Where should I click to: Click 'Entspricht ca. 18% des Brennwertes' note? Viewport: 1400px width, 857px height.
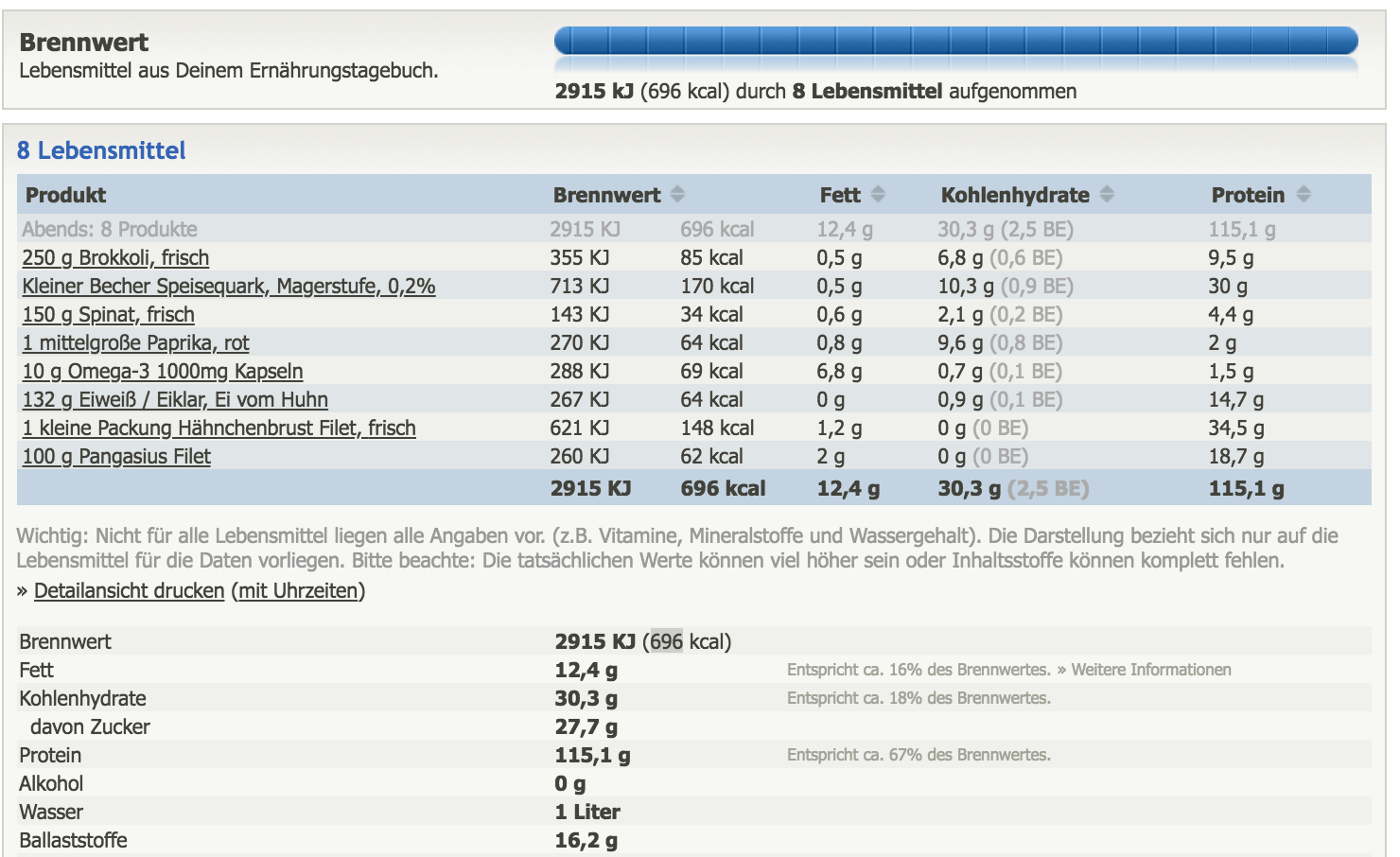(x=919, y=698)
